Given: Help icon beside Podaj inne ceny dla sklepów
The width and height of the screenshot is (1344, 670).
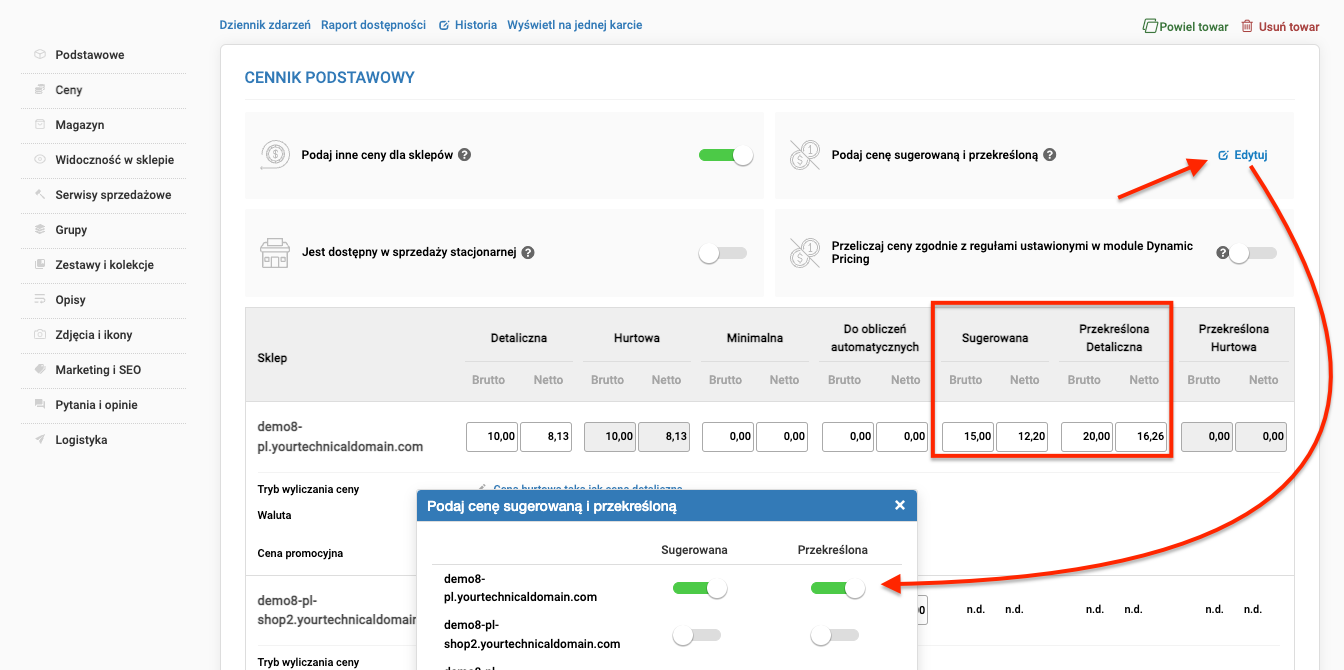Looking at the screenshot, I should 465,155.
